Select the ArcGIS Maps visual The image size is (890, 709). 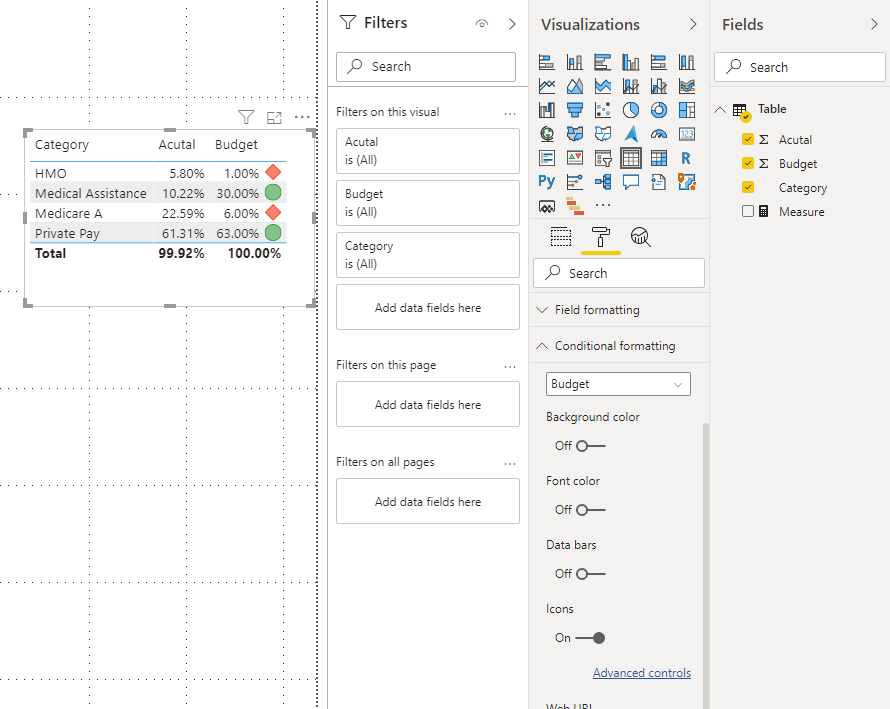[x=687, y=182]
